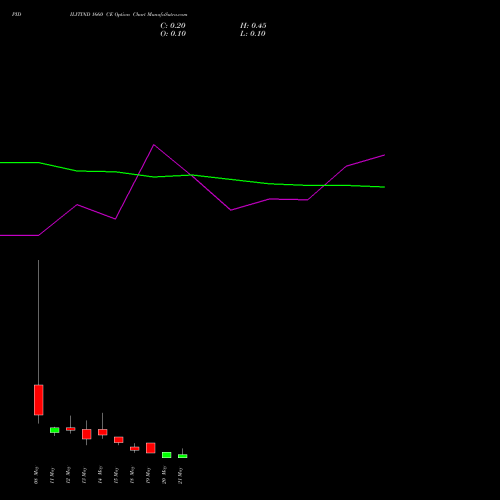Click the '20 May' date axis label

(164, 475)
